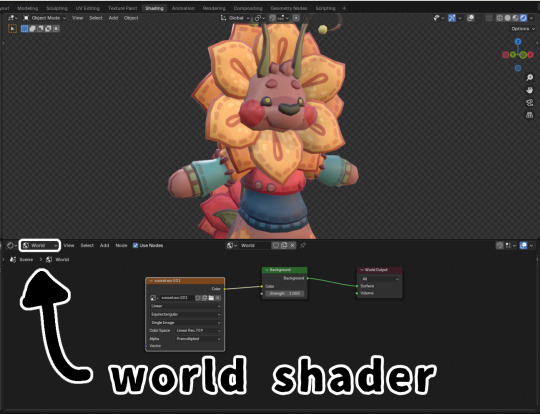Choose the Invert selection mode icon

[48, 29]
